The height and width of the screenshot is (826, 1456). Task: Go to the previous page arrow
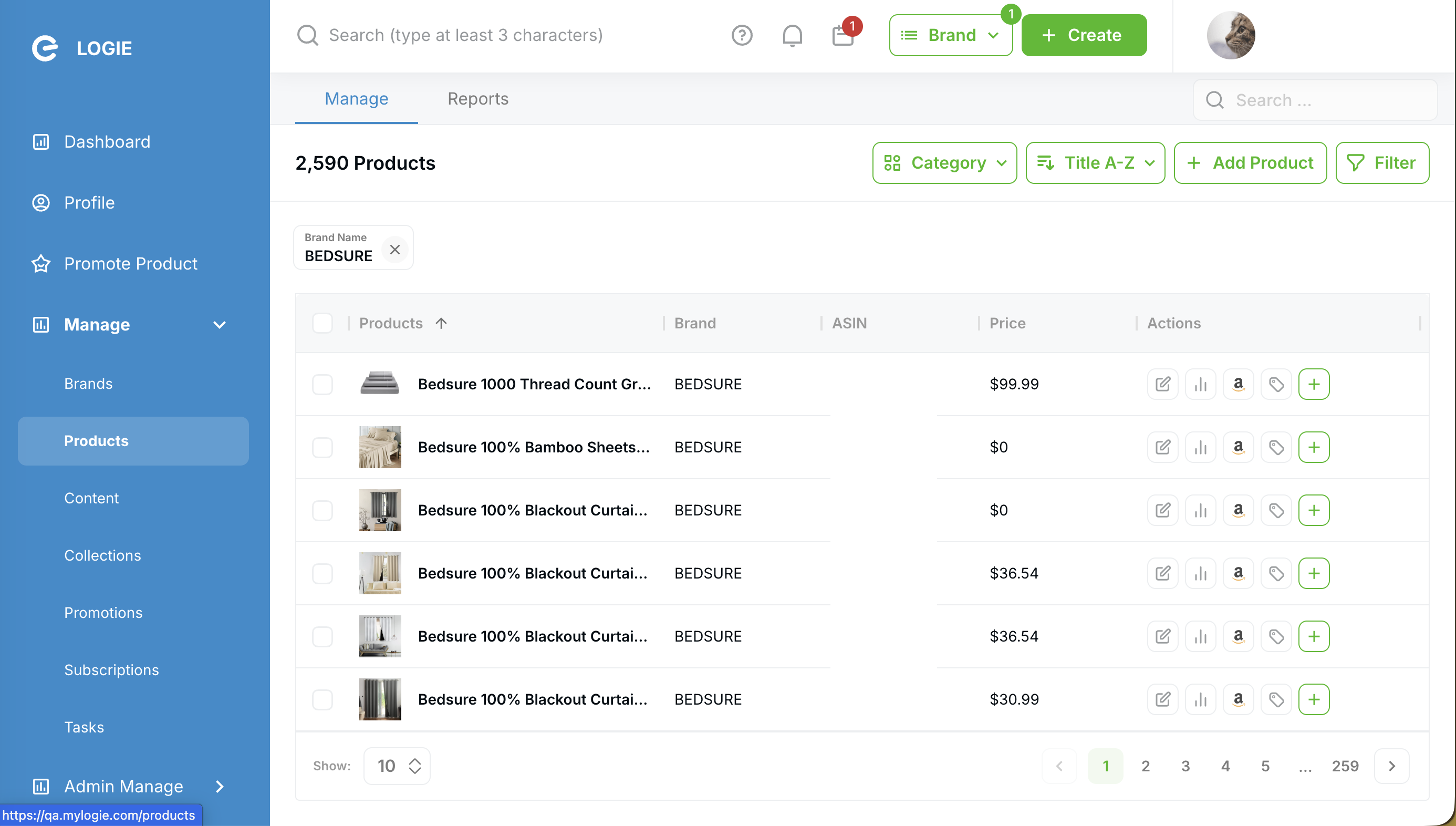(x=1059, y=766)
